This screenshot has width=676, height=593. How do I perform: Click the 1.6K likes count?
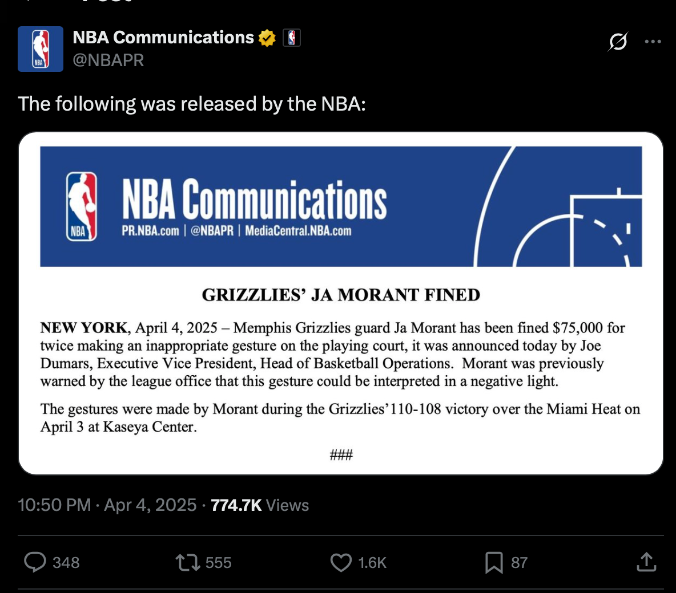click(372, 563)
